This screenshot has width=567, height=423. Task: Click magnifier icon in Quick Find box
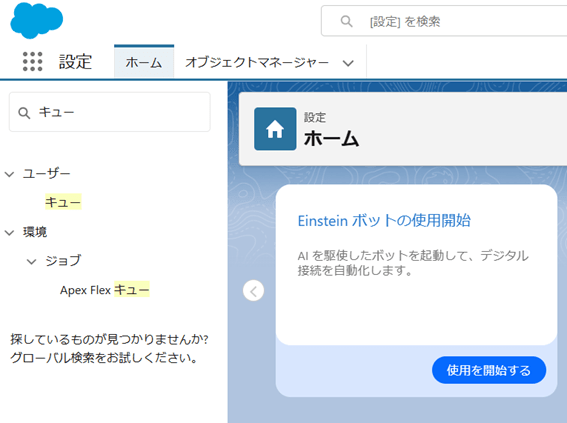(24, 113)
